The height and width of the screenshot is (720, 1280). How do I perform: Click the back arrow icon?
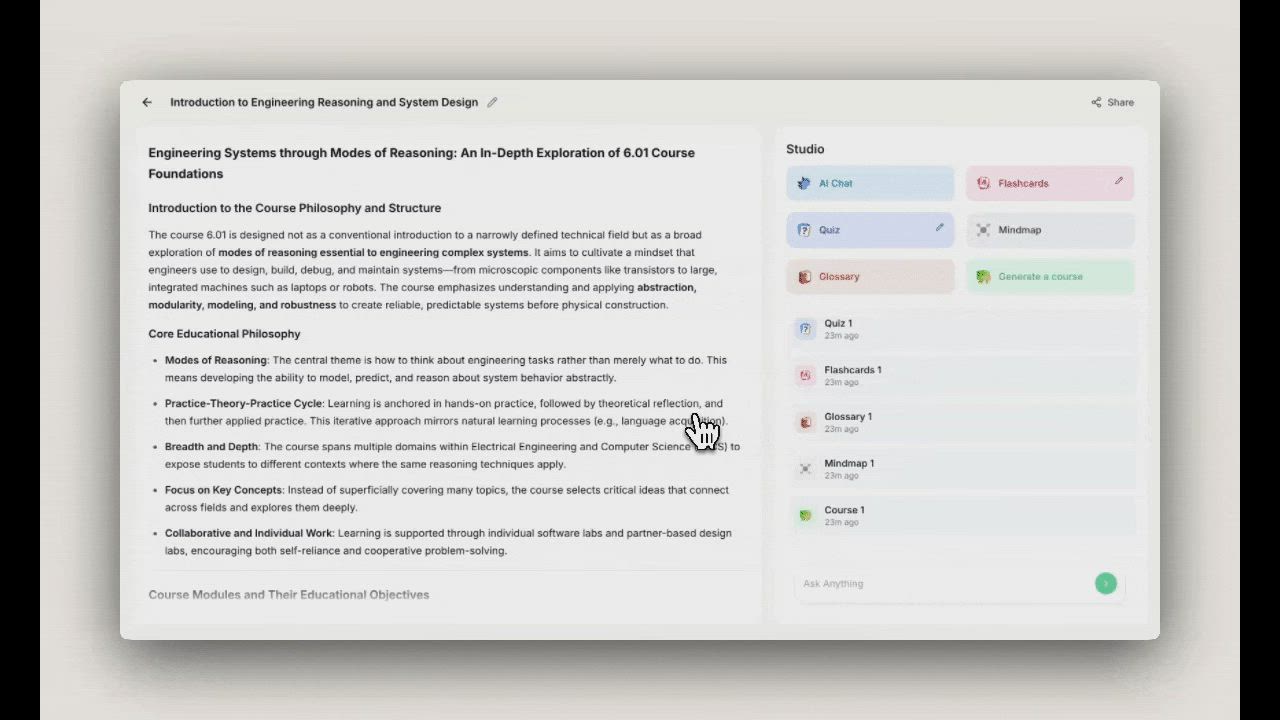click(x=147, y=102)
